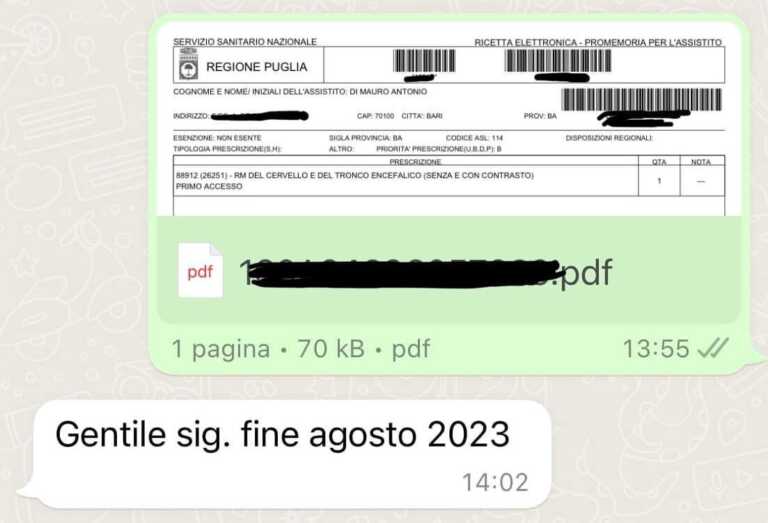Open the redacted .pdf filename

(426, 272)
